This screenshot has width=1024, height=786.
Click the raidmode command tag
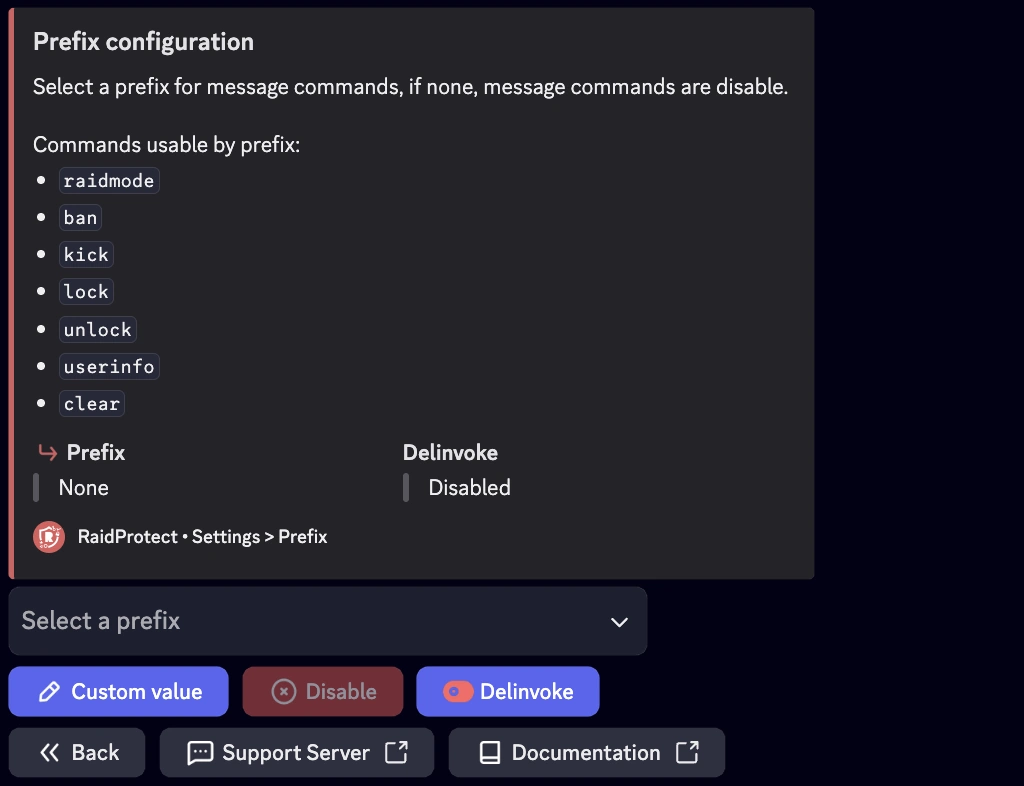(x=109, y=180)
